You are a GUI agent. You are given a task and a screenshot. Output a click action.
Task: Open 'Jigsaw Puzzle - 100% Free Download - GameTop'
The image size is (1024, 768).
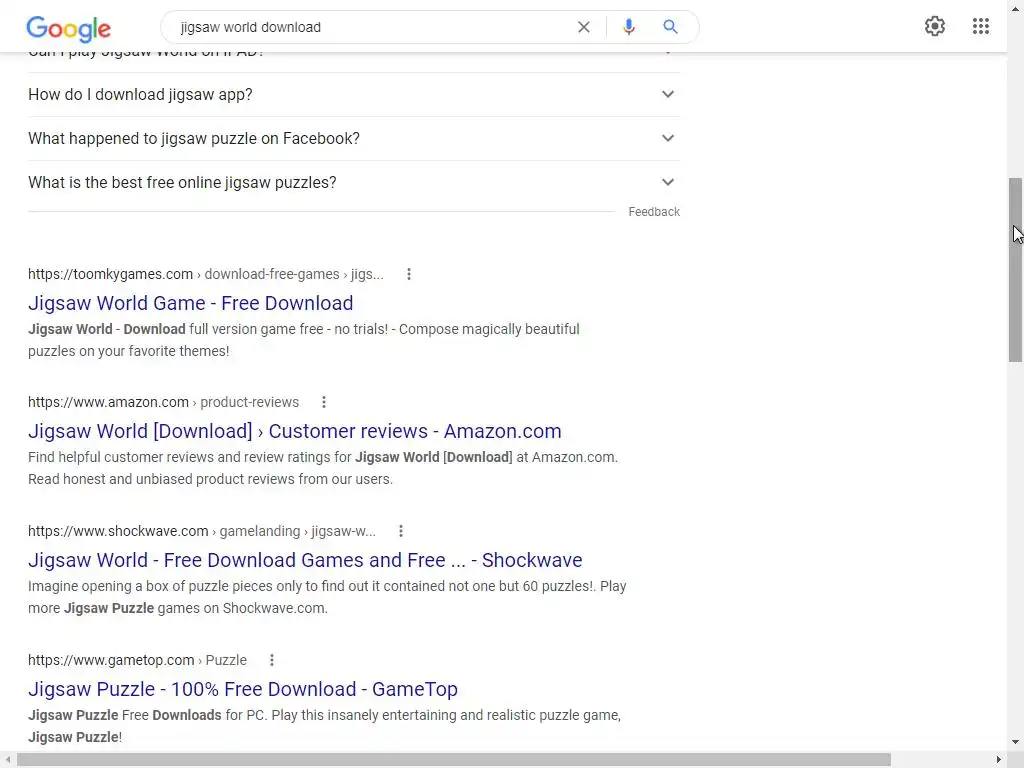coord(243,689)
